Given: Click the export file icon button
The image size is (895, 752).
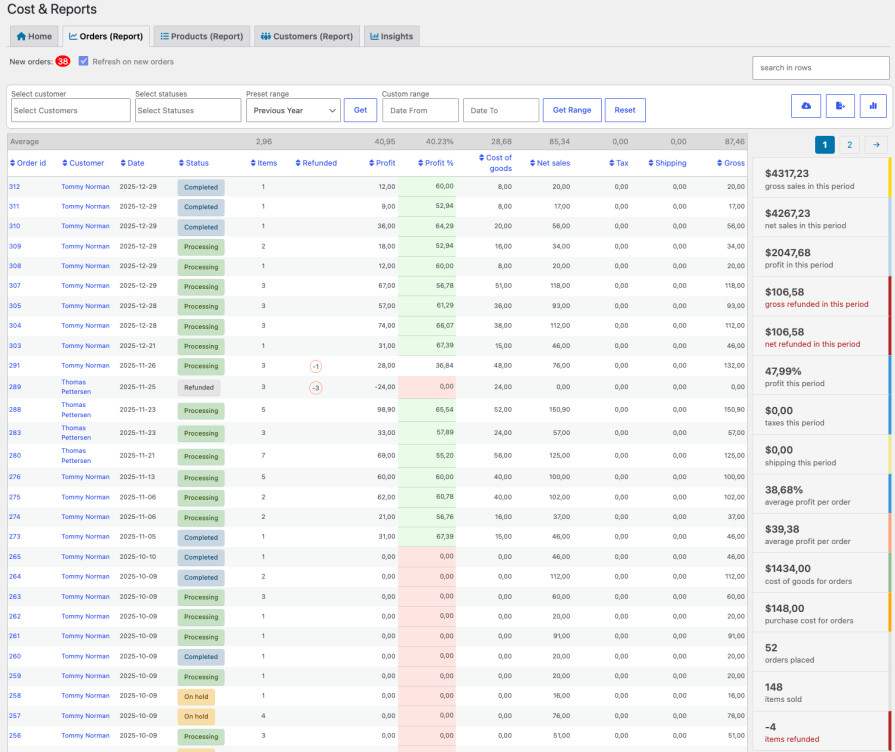Looking at the screenshot, I should [x=840, y=106].
